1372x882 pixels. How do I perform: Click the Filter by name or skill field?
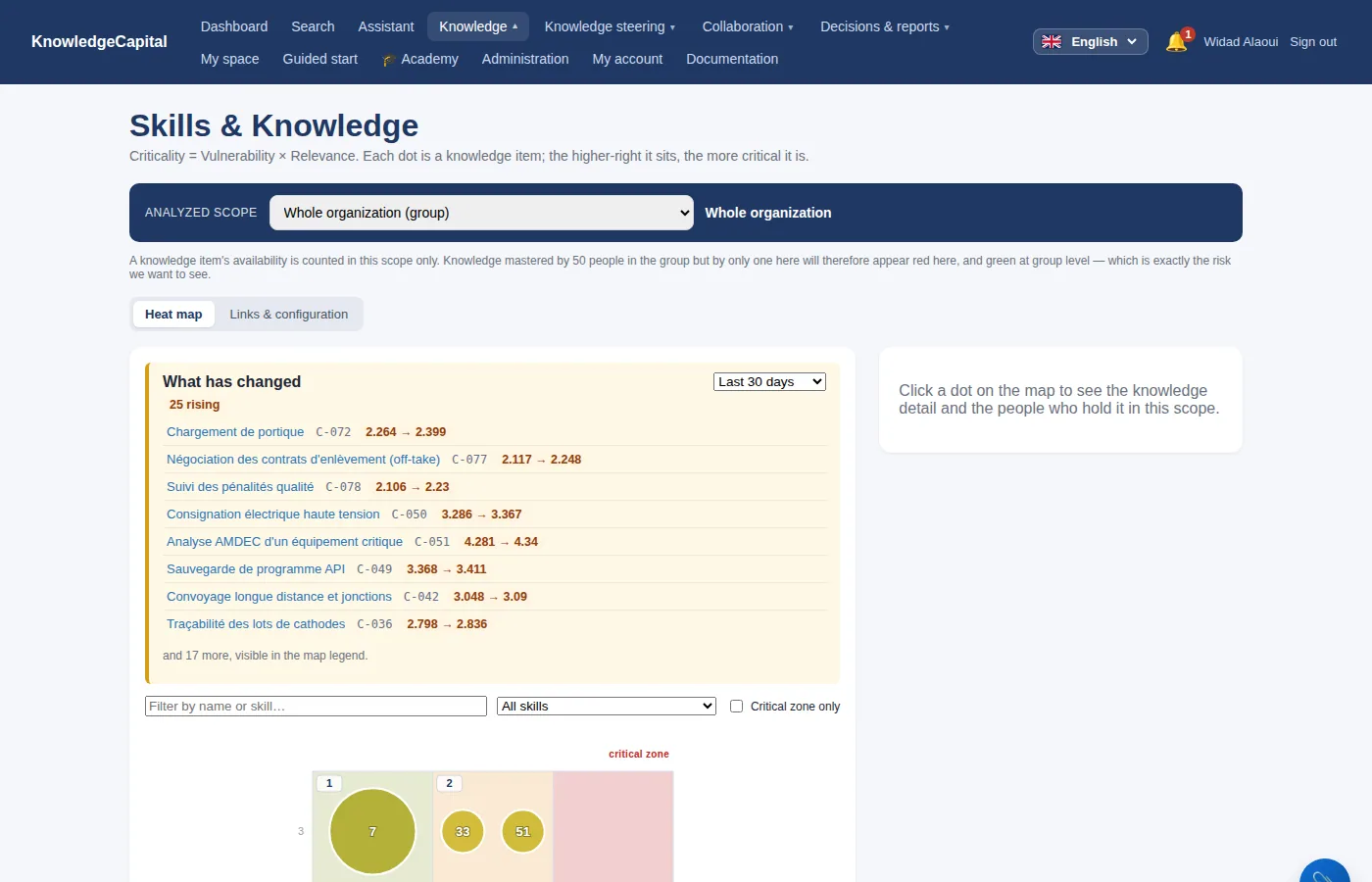coord(316,706)
